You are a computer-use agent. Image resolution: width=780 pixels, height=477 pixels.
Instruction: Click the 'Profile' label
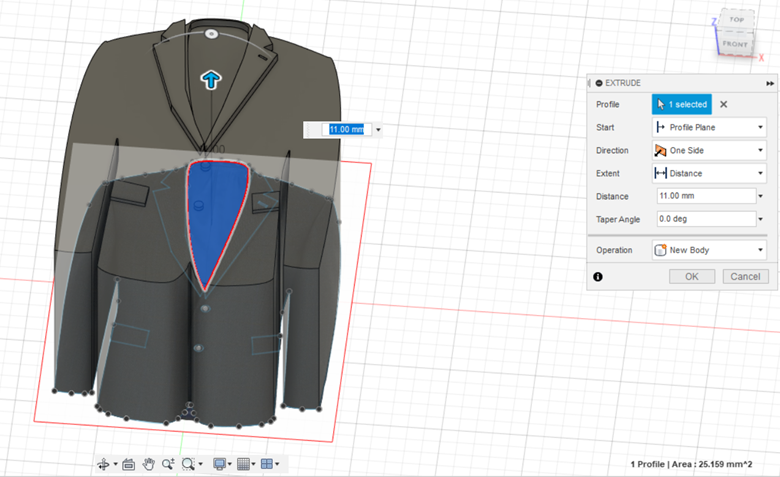(x=607, y=104)
